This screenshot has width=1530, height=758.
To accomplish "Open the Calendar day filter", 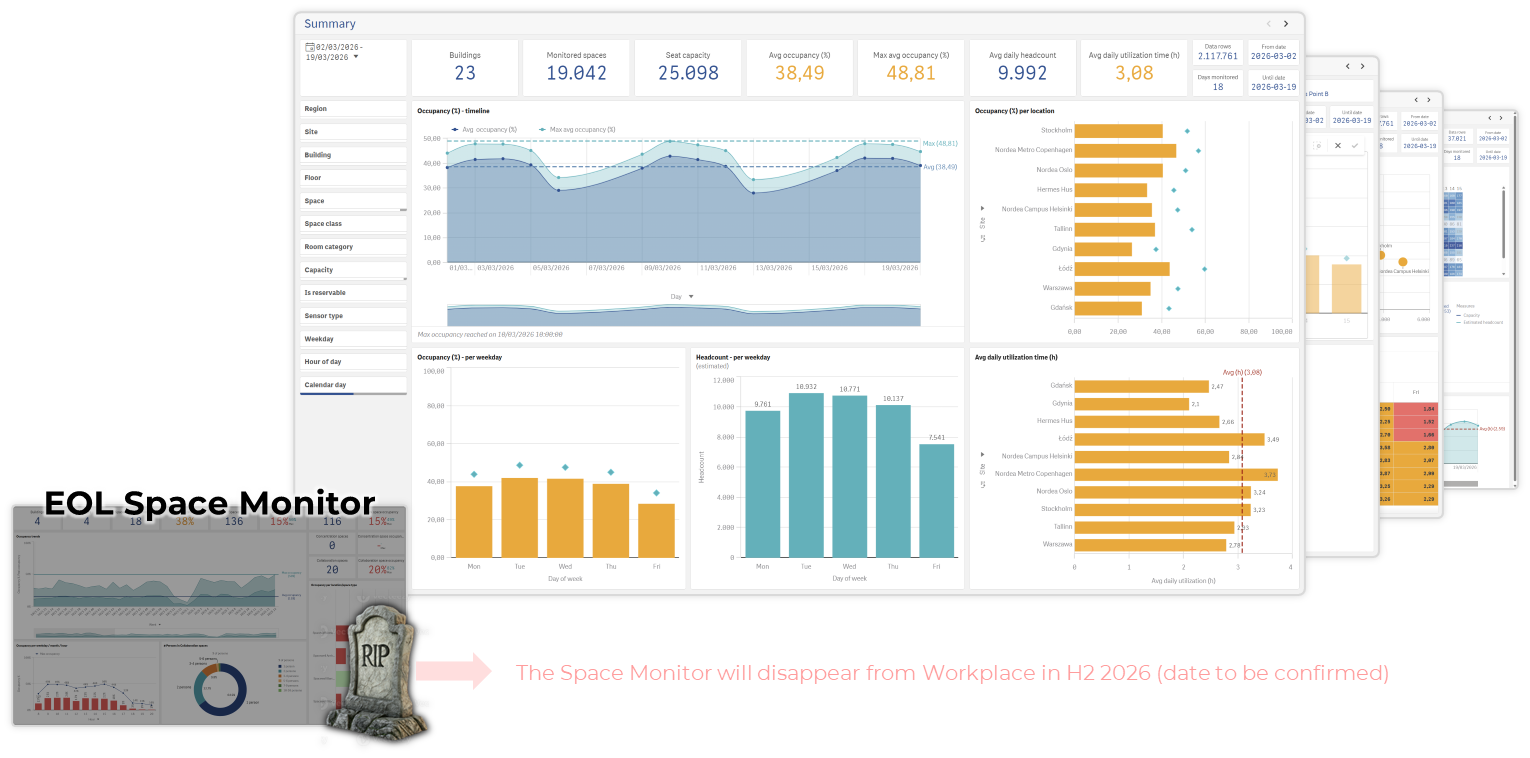I will click(353, 385).
